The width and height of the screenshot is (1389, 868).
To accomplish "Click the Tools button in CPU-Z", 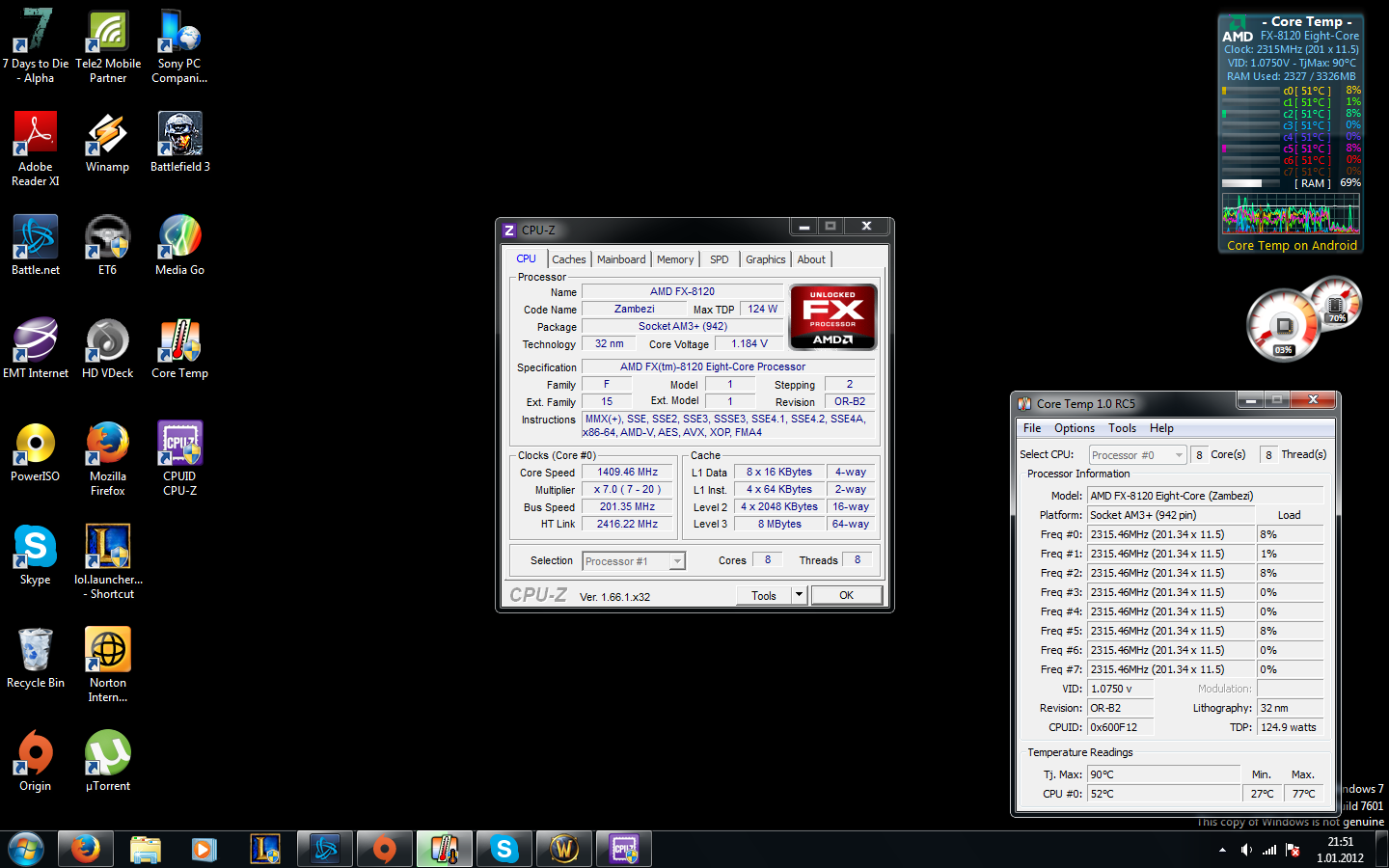I will tap(764, 595).
